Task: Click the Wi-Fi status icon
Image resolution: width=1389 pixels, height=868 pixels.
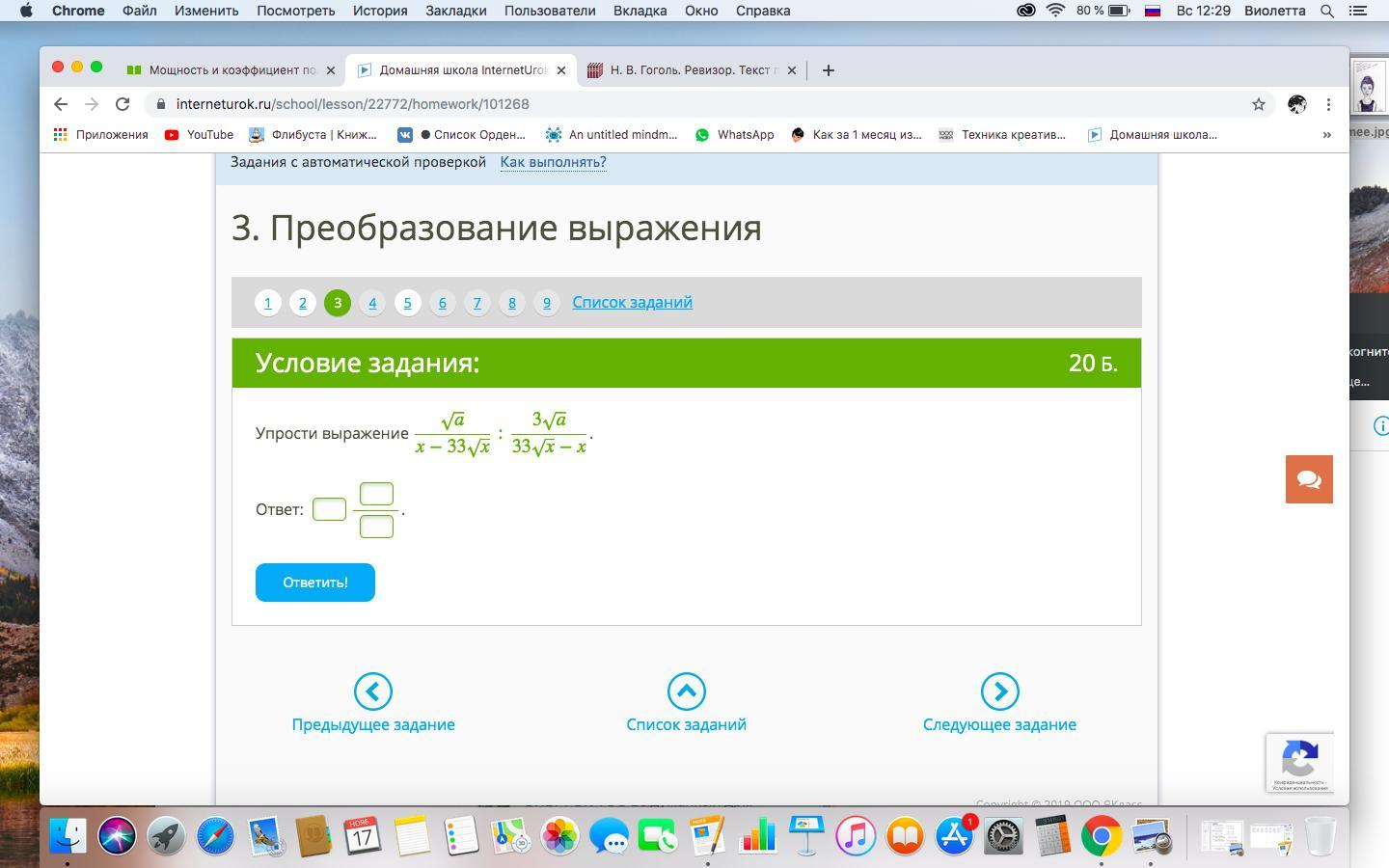Action: (1055, 11)
